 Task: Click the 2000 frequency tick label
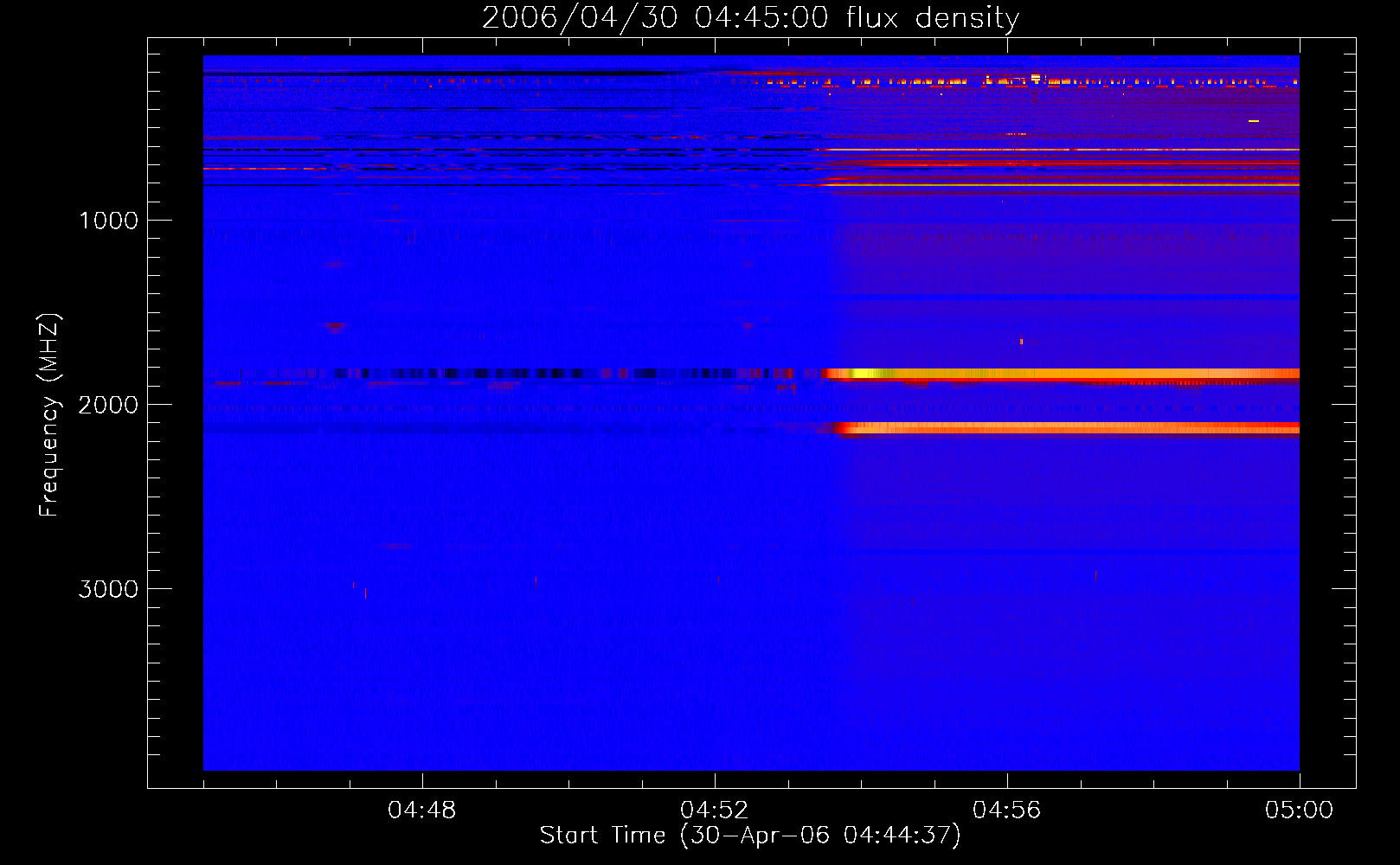coord(108,405)
